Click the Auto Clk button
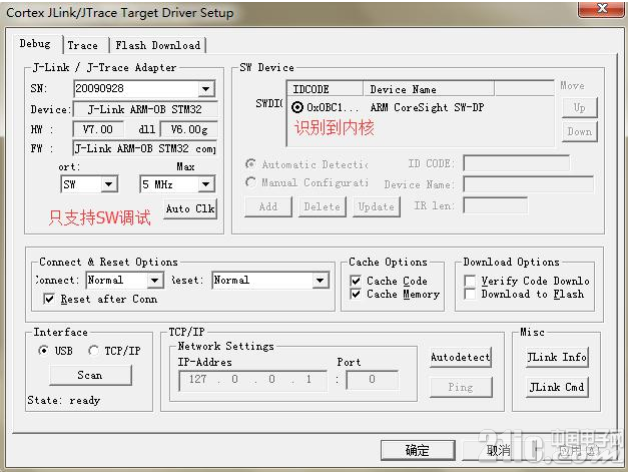The width and height of the screenshot is (632, 472). click(190, 209)
